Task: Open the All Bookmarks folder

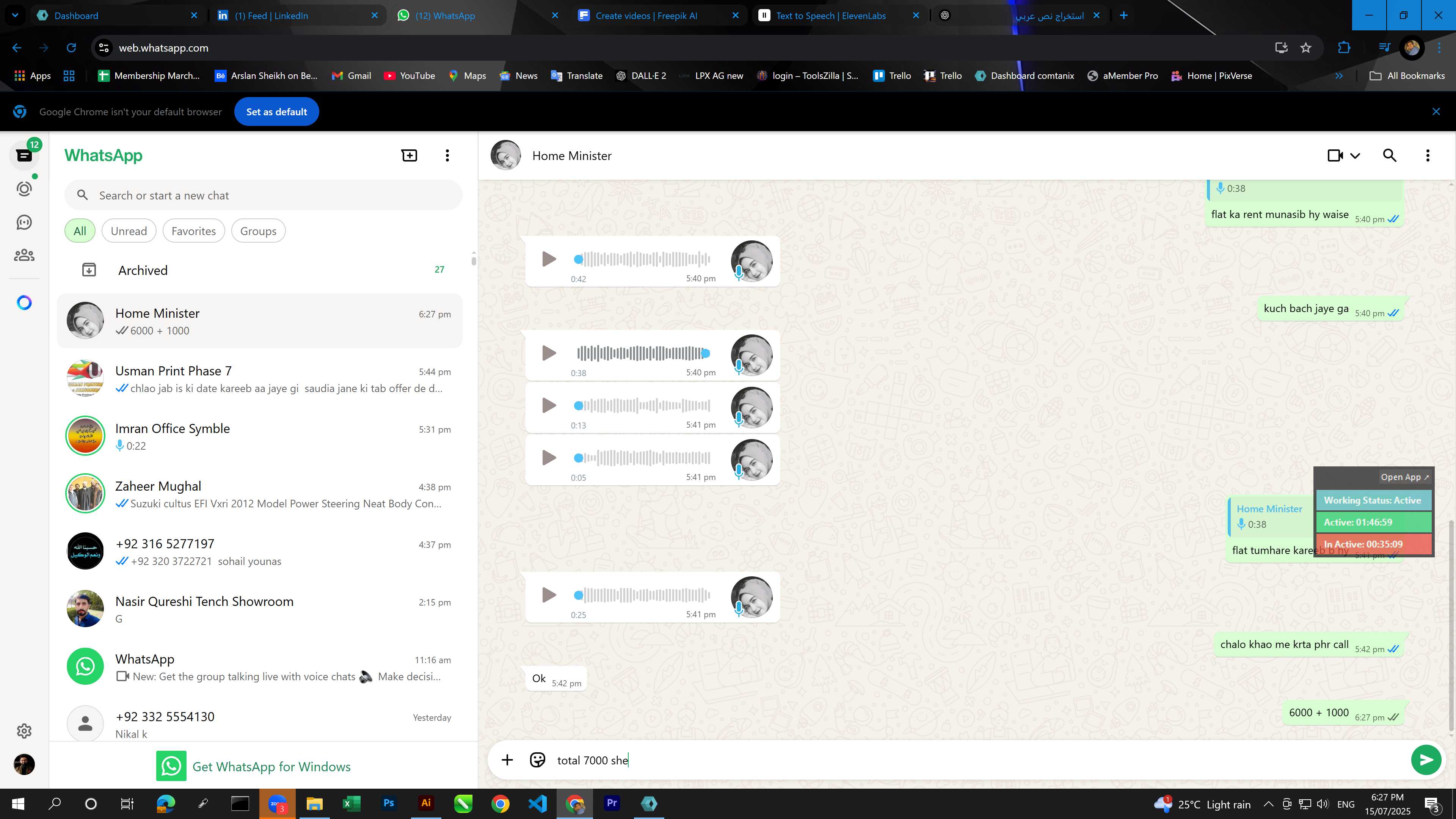Action: pyautogui.click(x=1407, y=76)
